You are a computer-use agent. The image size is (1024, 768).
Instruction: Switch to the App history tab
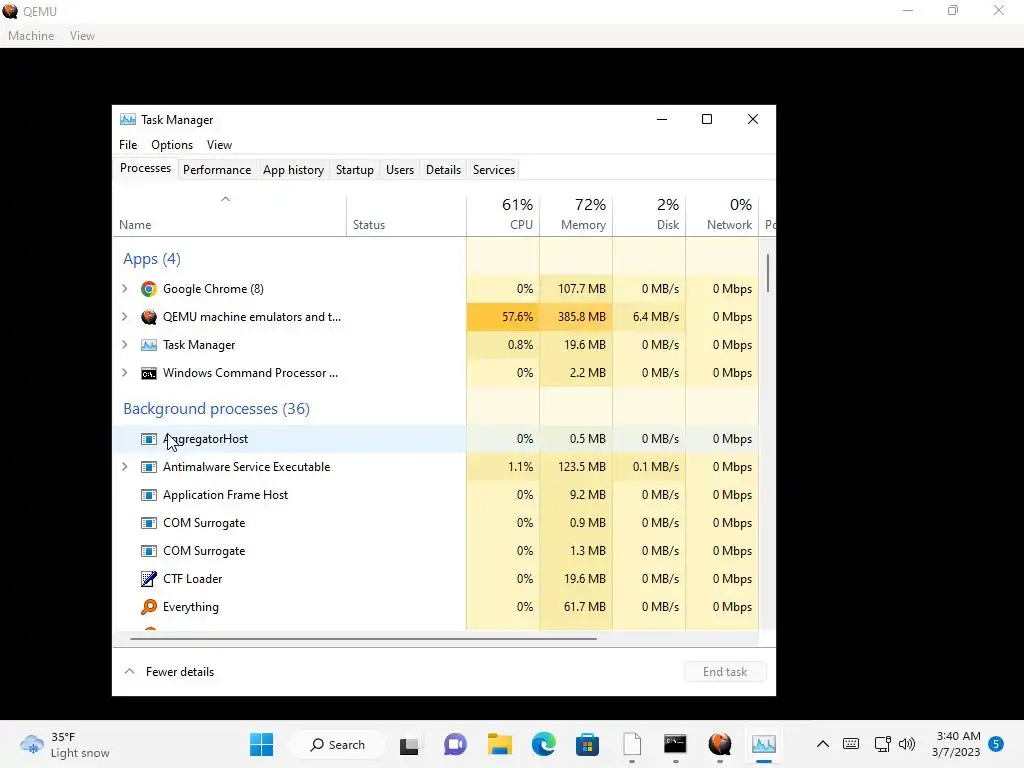293,170
